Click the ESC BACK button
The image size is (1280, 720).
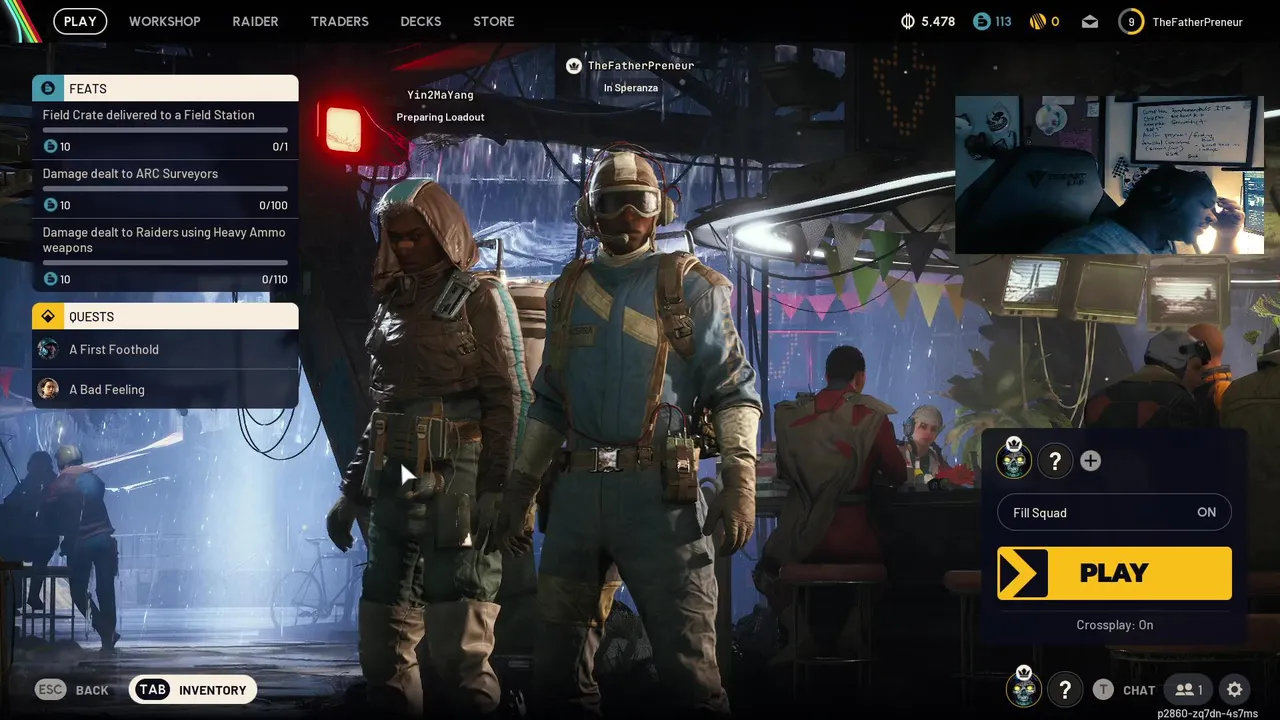tap(72, 690)
